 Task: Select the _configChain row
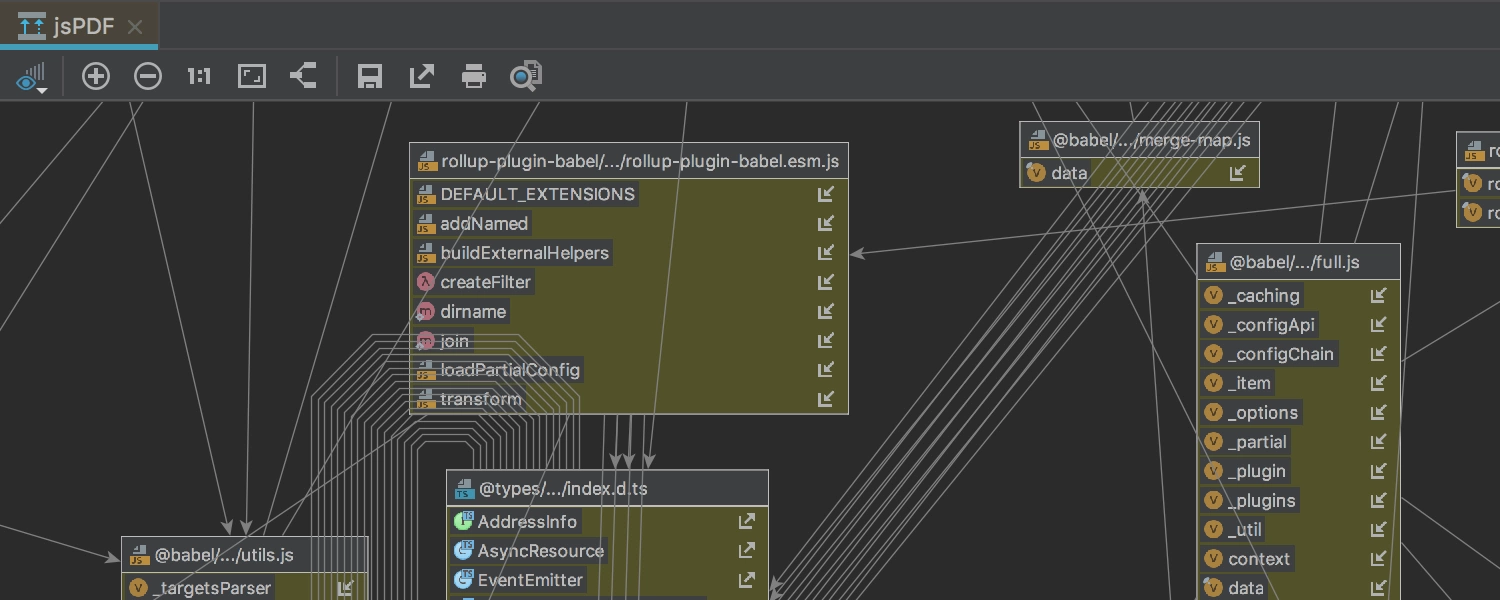pyautogui.click(x=1299, y=354)
